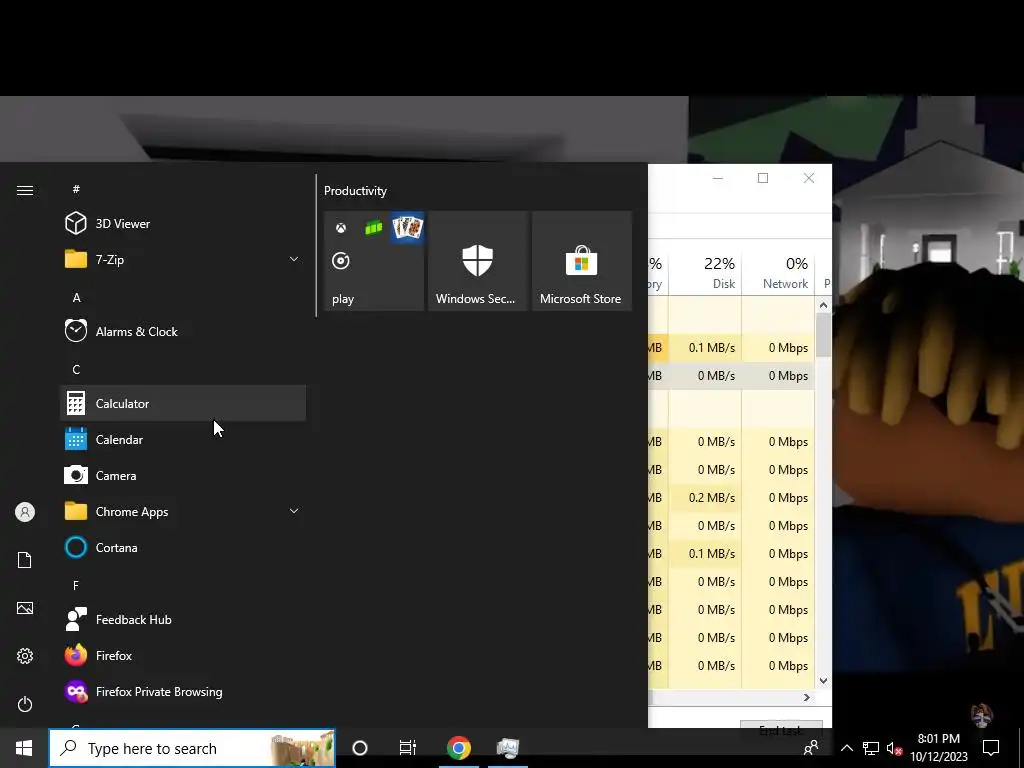The height and width of the screenshot is (768, 1024).
Task: Open the Calculator app
Action: tap(182, 403)
